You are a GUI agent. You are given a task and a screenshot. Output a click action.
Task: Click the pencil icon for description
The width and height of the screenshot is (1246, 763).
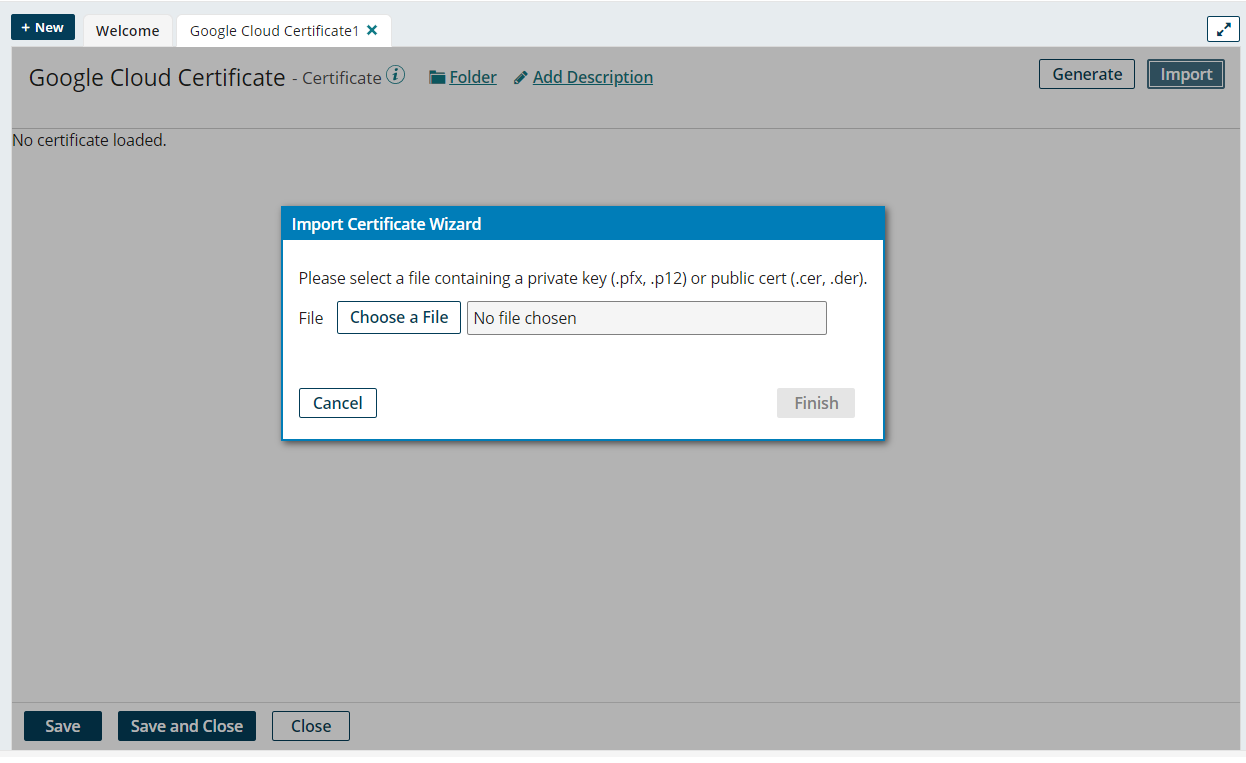[x=521, y=78]
